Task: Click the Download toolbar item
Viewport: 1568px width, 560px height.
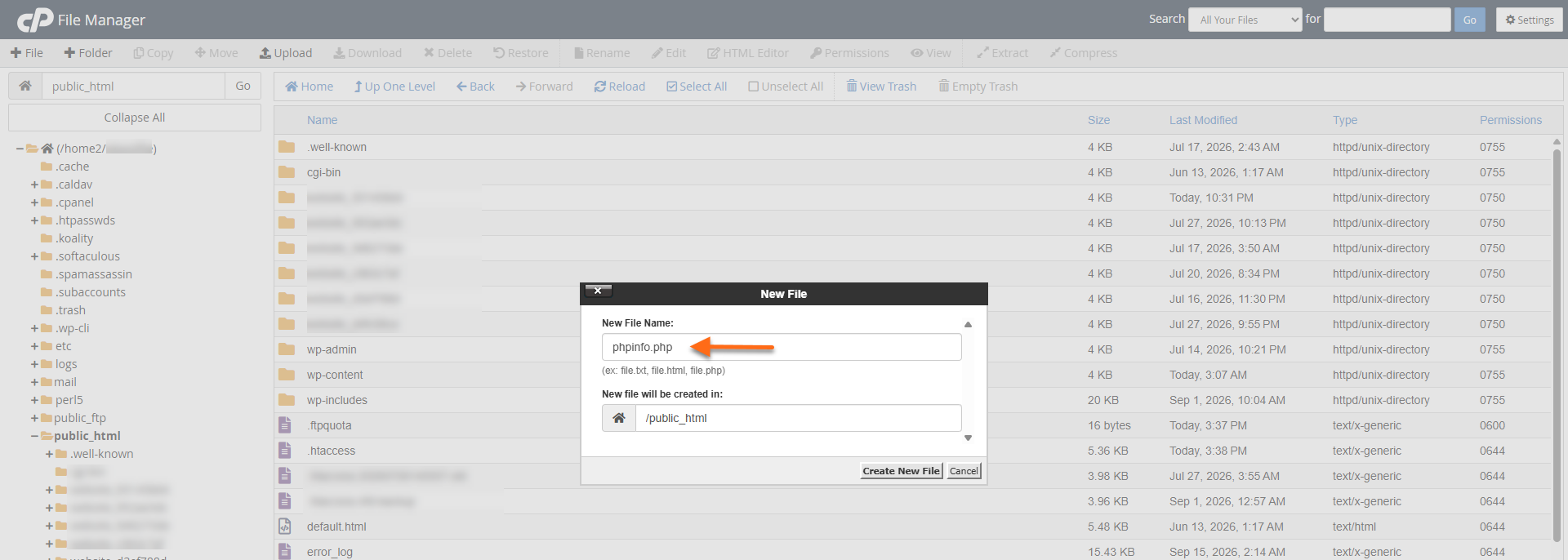Action: (367, 53)
